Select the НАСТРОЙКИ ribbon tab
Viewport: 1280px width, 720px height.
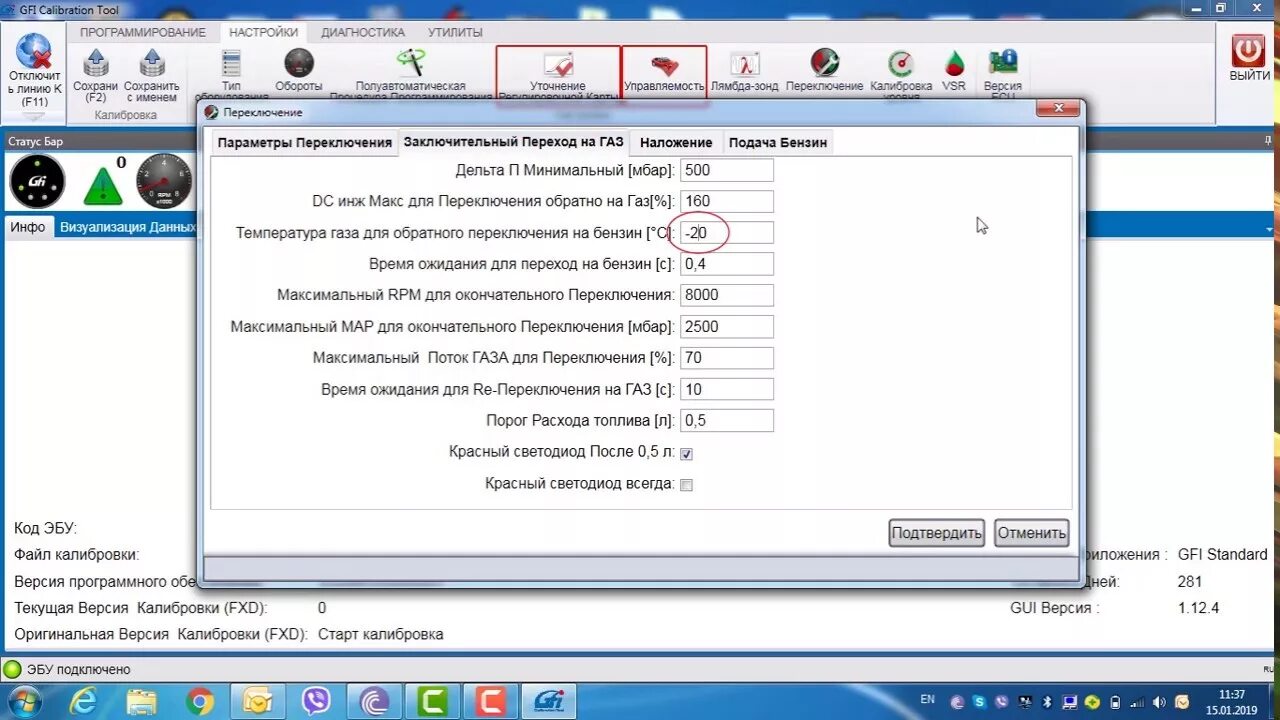(x=263, y=32)
